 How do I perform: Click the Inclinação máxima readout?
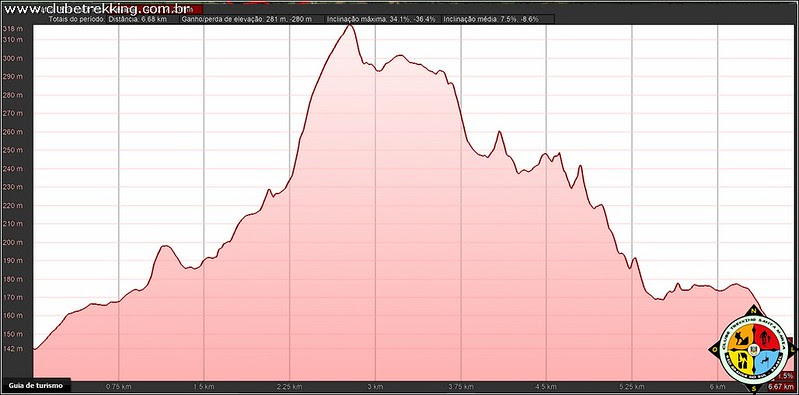point(382,19)
